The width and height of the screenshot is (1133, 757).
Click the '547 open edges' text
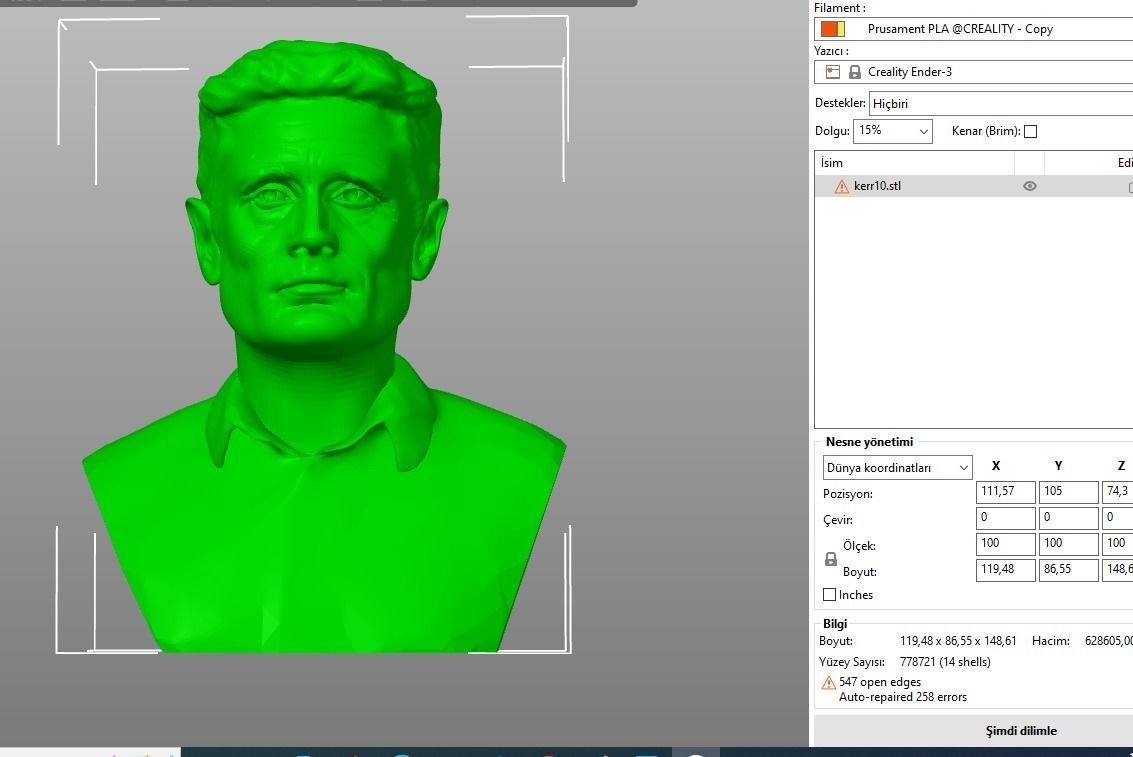coord(880,682)
